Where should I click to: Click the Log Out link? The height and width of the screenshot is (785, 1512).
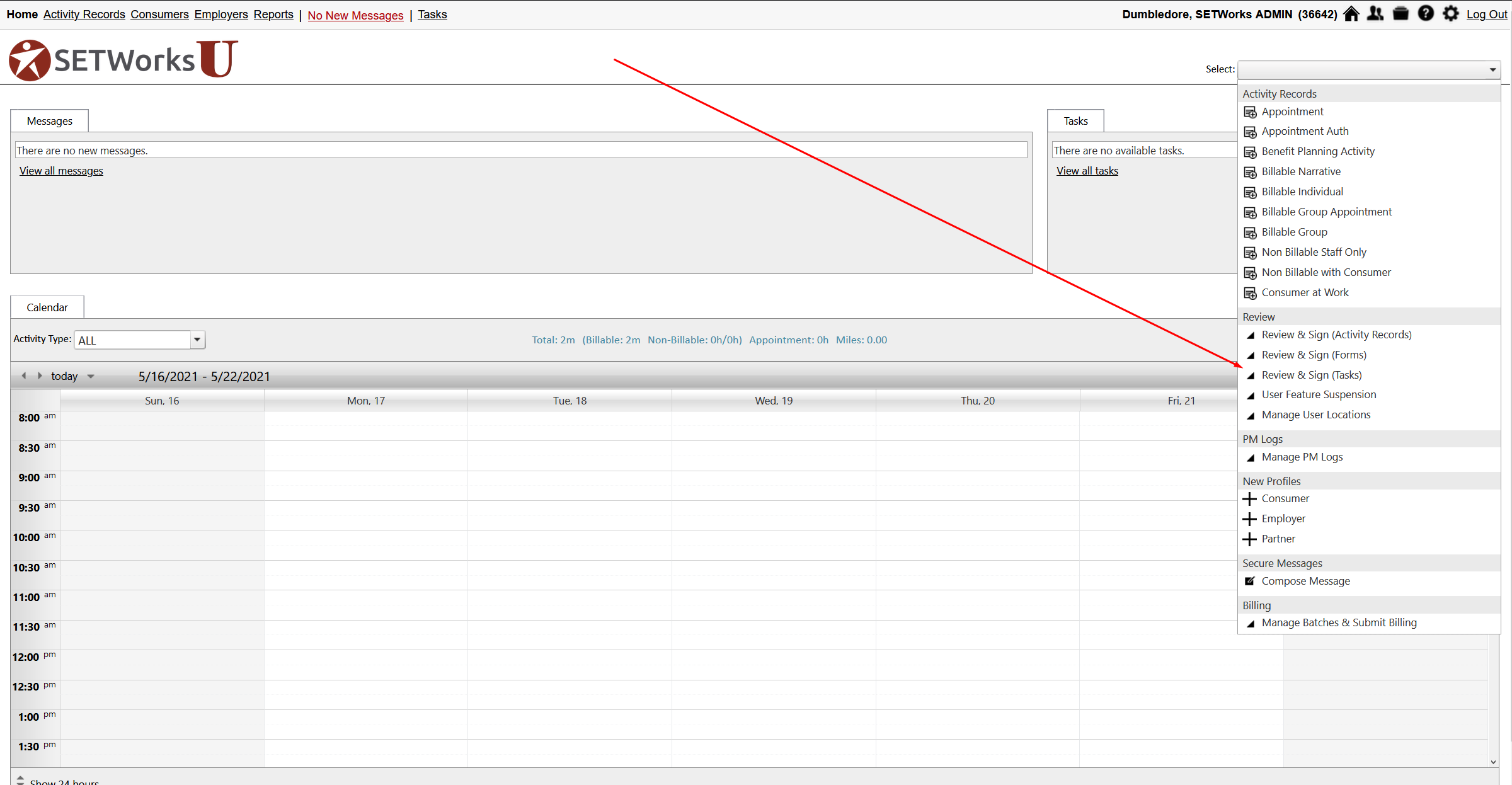click(x=1486, y=14)
